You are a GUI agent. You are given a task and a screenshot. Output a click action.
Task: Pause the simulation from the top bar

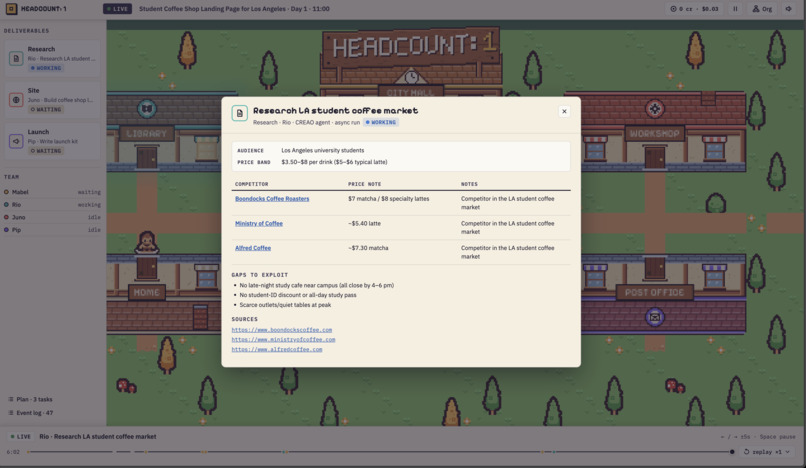click(x=735, y=9)
